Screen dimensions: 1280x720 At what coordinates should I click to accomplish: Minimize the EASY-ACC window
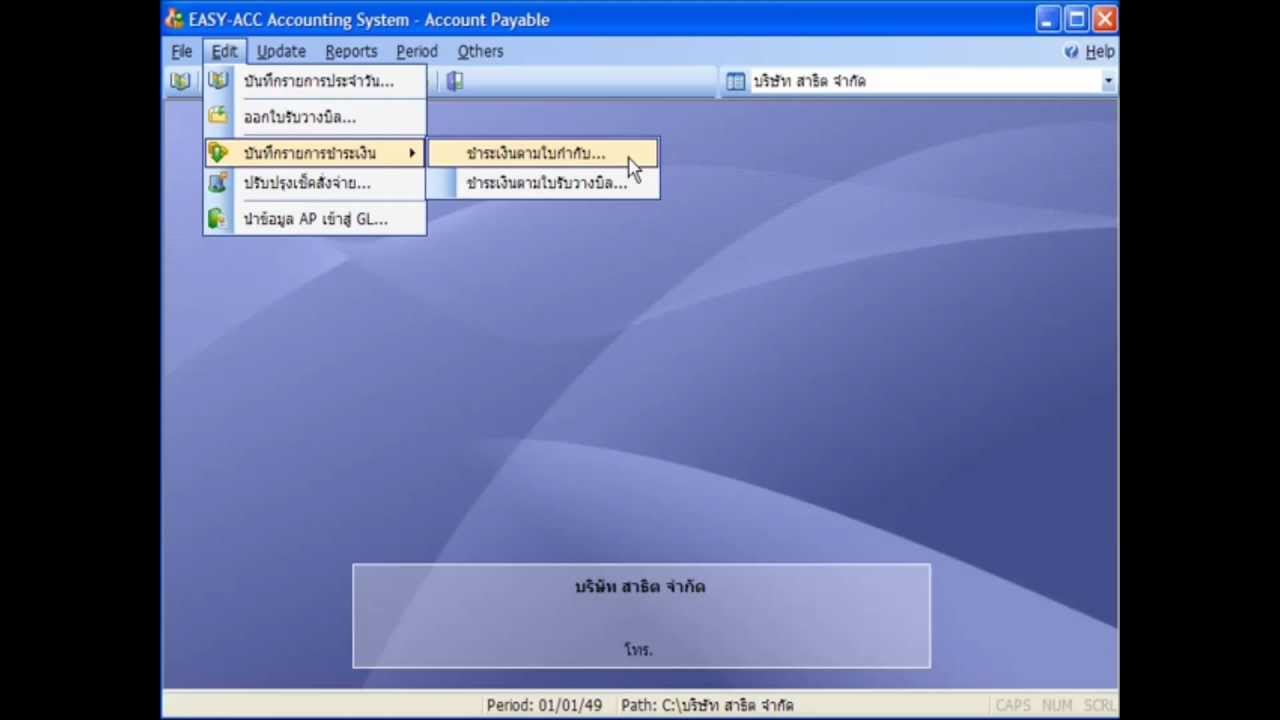[x=1047, y=19]
